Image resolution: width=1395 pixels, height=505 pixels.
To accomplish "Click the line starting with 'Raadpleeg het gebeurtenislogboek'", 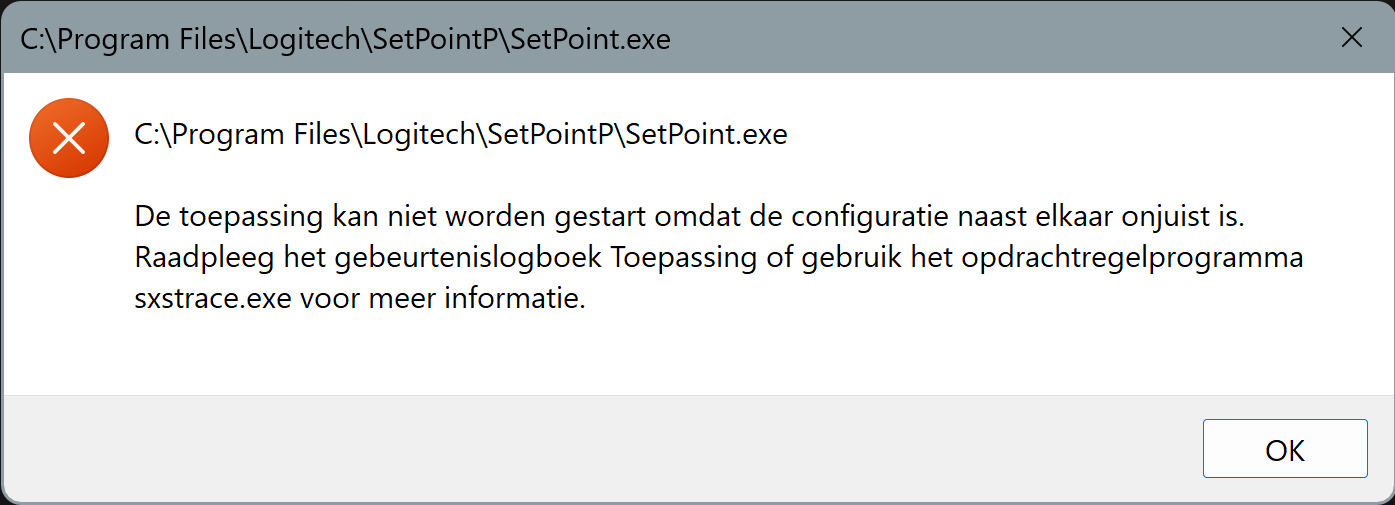I will point(719,257).
